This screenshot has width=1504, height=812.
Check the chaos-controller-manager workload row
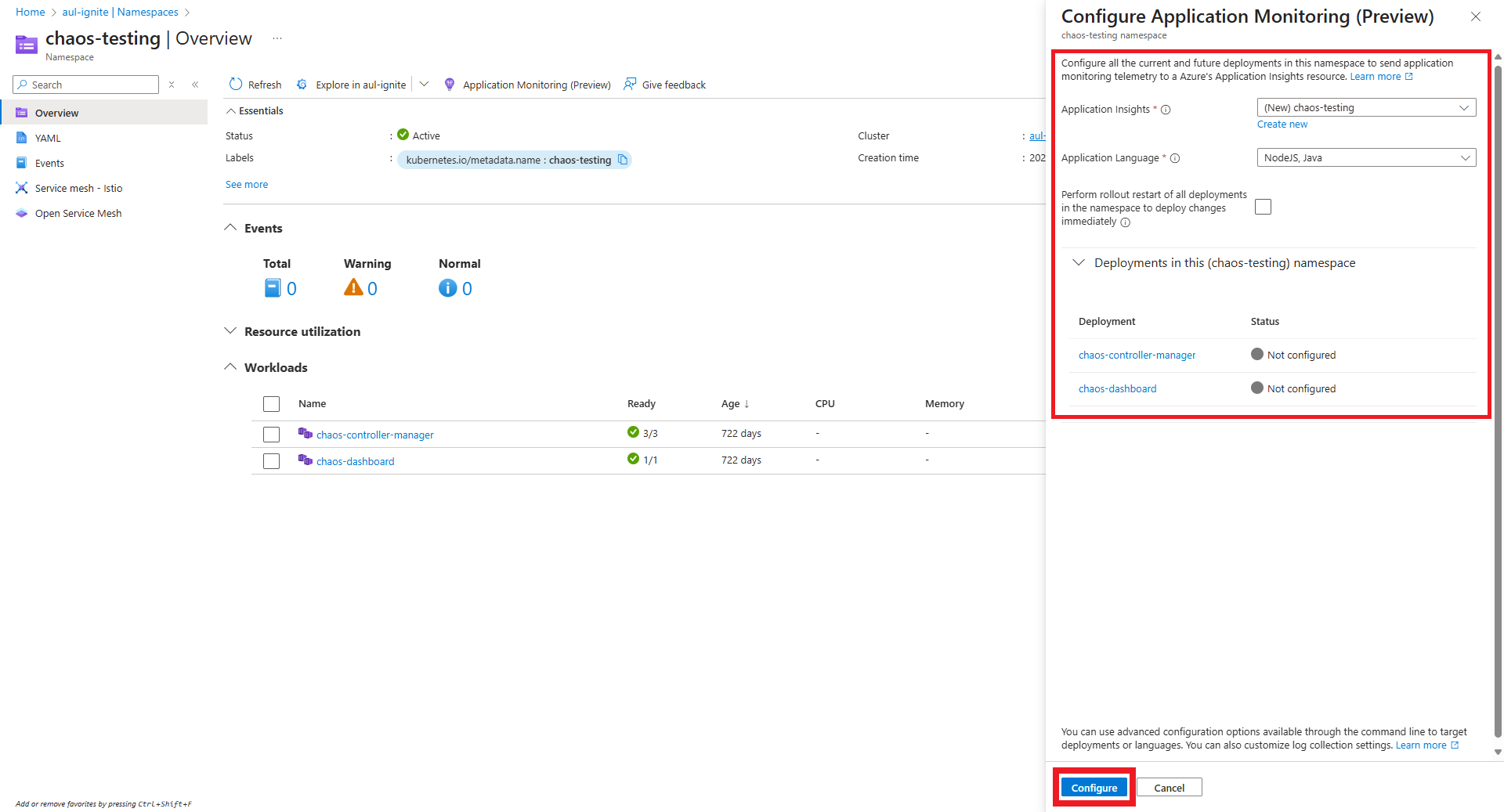pyautogui.click(x=272, y=435)
